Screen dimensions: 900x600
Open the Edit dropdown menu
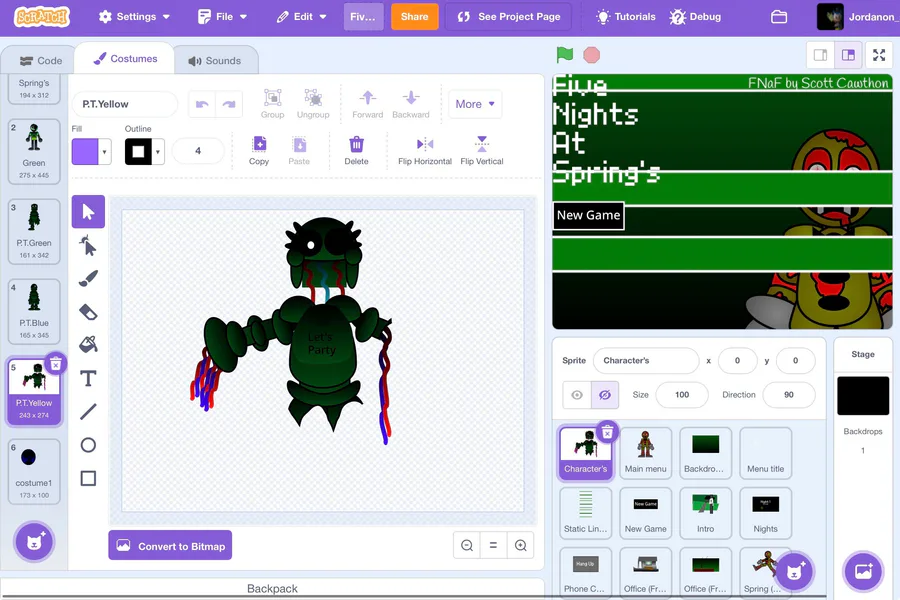tap(301, 17)
